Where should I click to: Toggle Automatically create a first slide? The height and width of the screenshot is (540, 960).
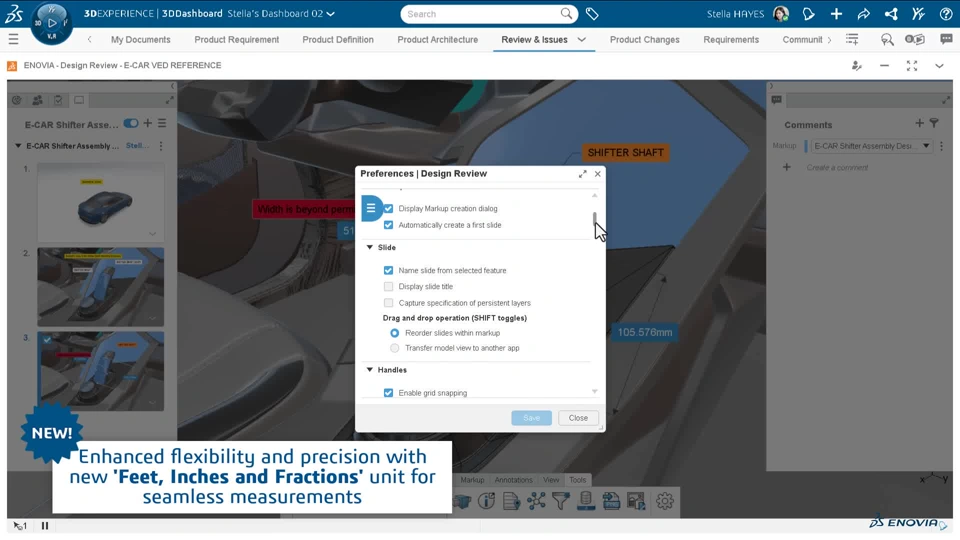coord(388,225)
